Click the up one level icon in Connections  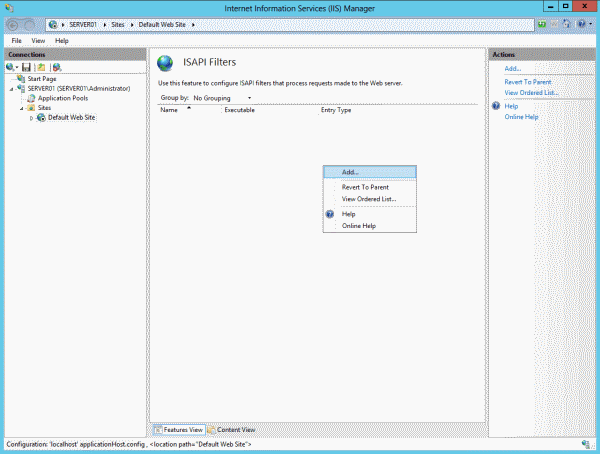click(41, 67)
